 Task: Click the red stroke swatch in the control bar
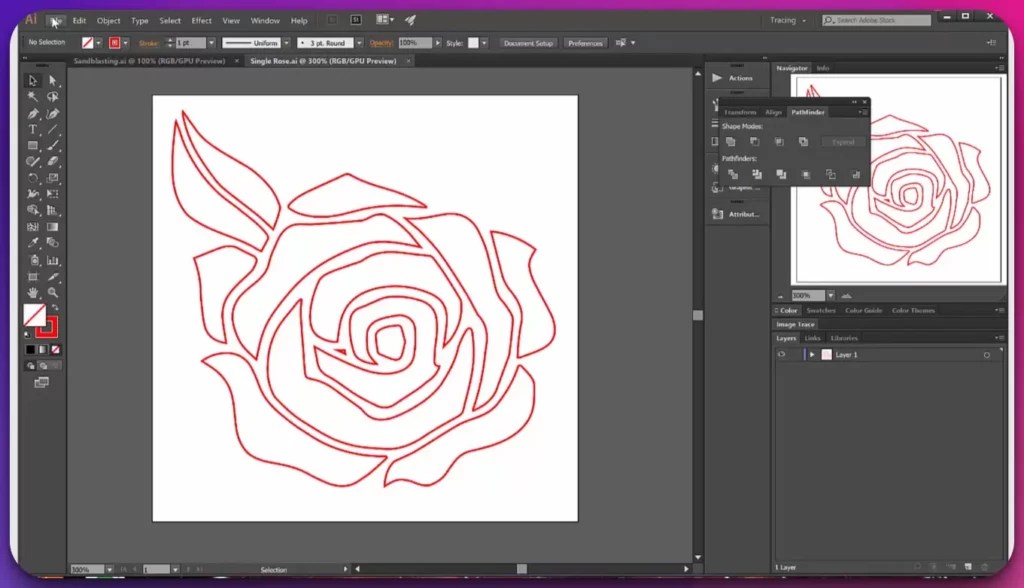113,42
